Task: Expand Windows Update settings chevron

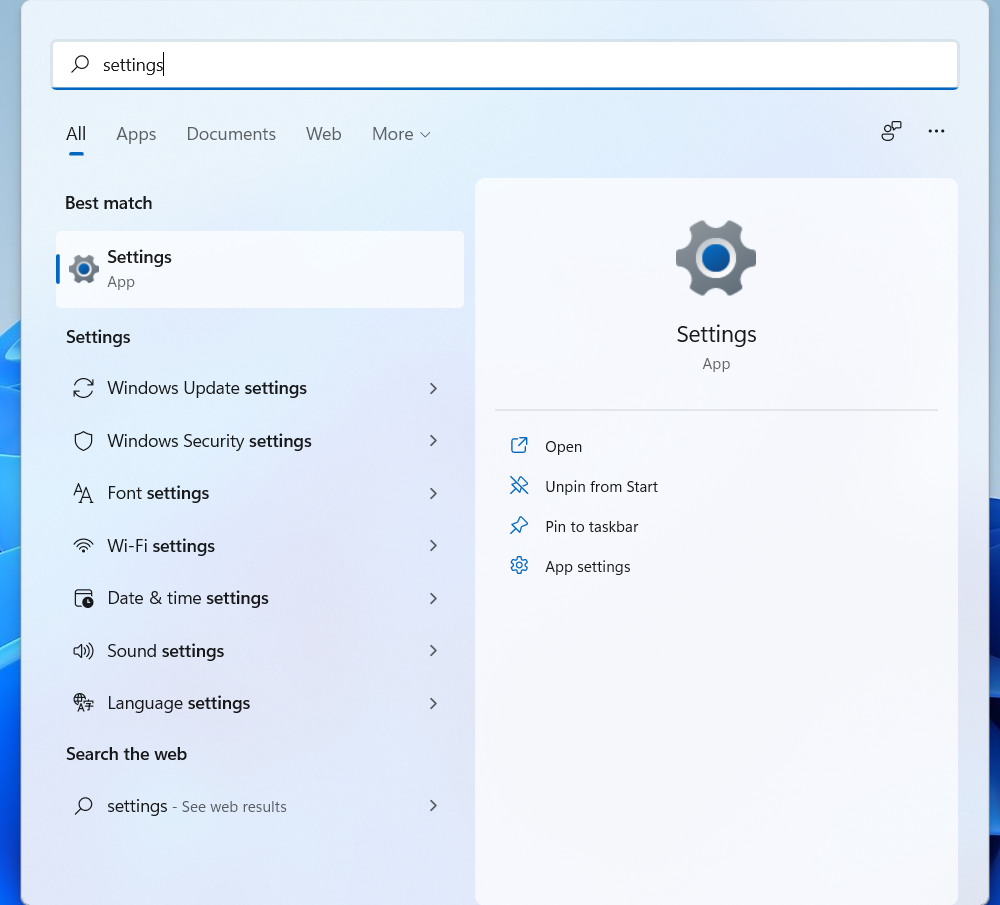Action: tap(433, 388)
